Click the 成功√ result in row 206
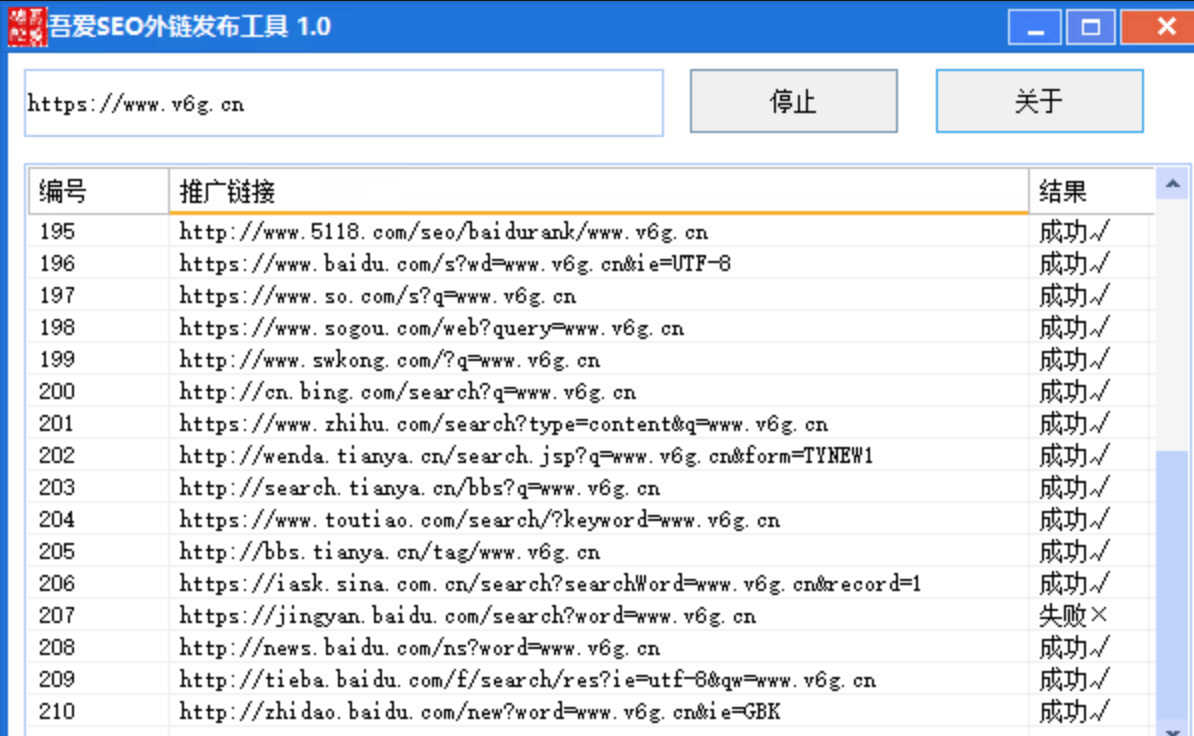 [1074, 583]
